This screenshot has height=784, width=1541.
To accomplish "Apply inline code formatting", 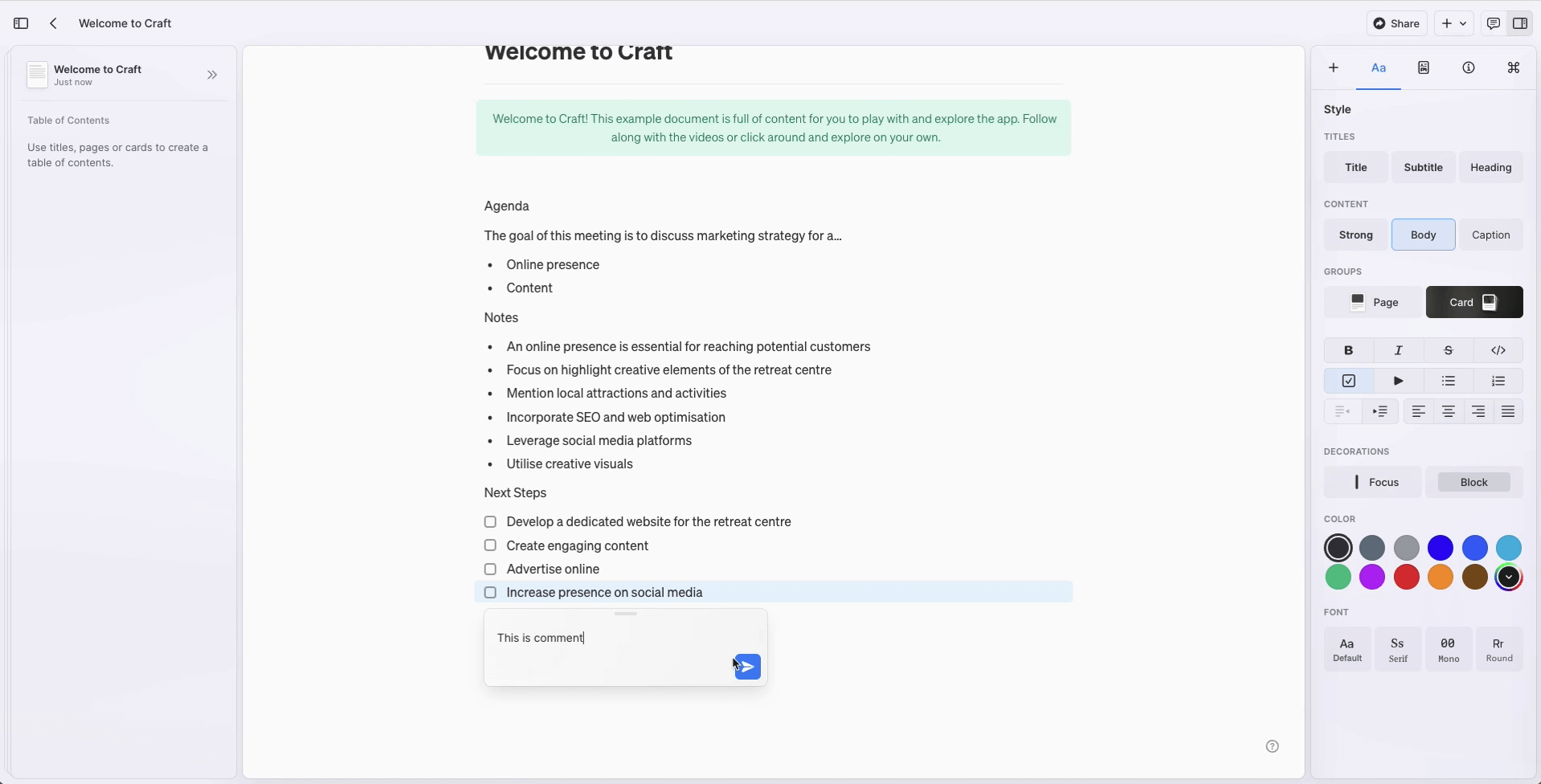I will point(1498,350).
